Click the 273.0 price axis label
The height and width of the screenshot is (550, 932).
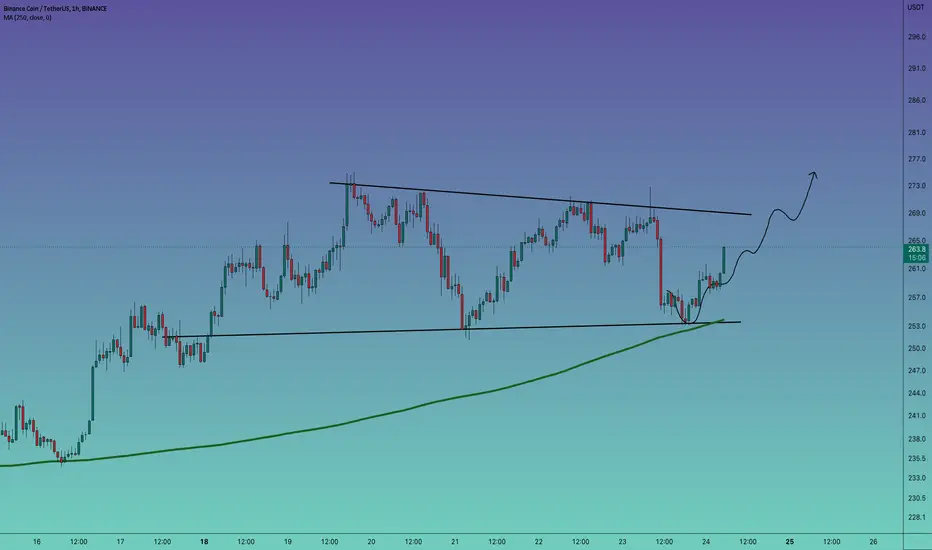tap(917, 186)
